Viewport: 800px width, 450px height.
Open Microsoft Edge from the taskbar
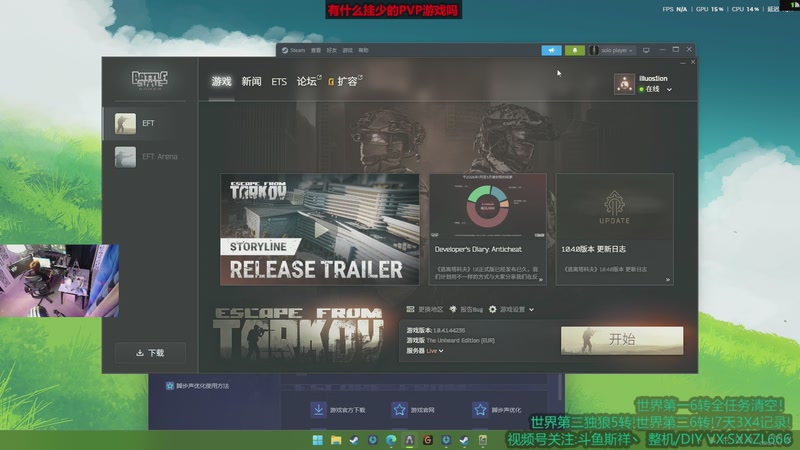[391, 440]
